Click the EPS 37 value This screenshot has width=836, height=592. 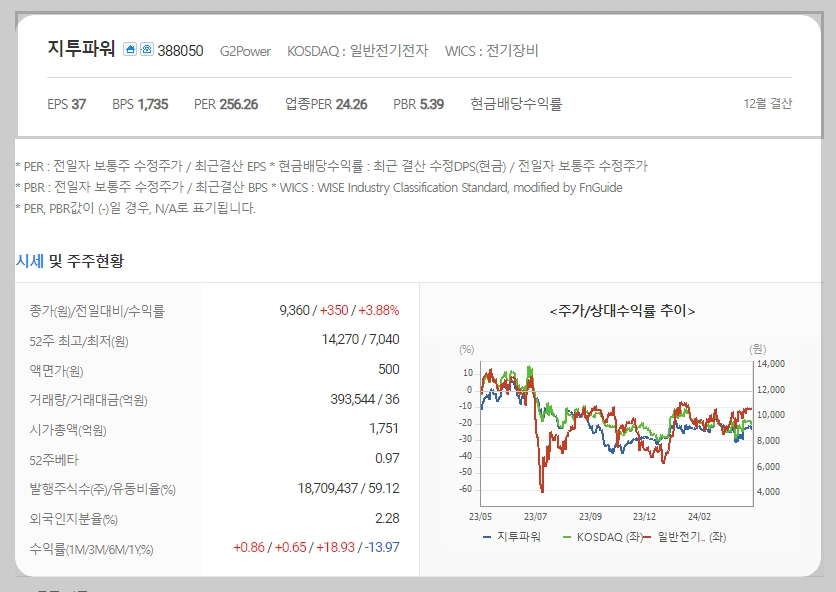[x=67, y=104]
